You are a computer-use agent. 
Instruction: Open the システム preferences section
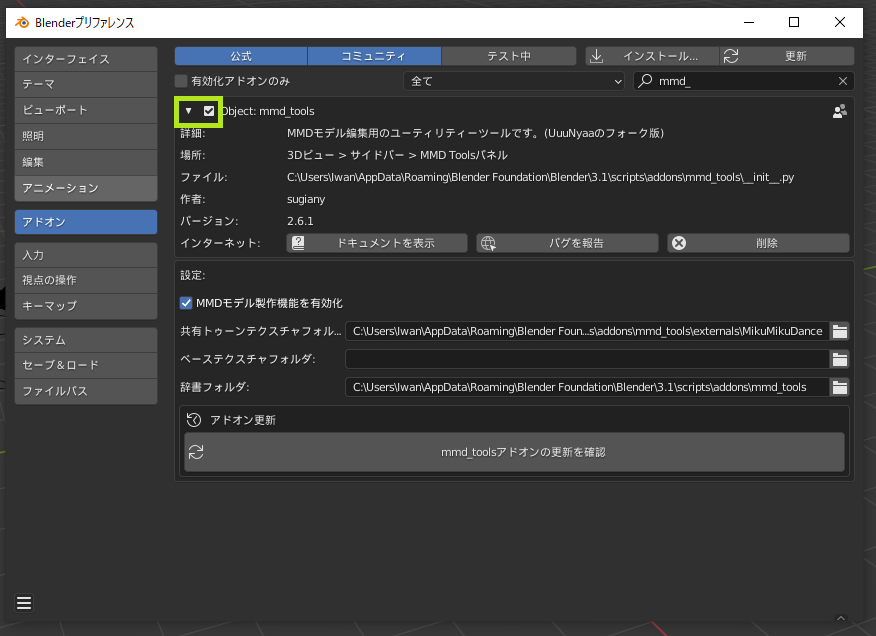(x=86, y=340)
